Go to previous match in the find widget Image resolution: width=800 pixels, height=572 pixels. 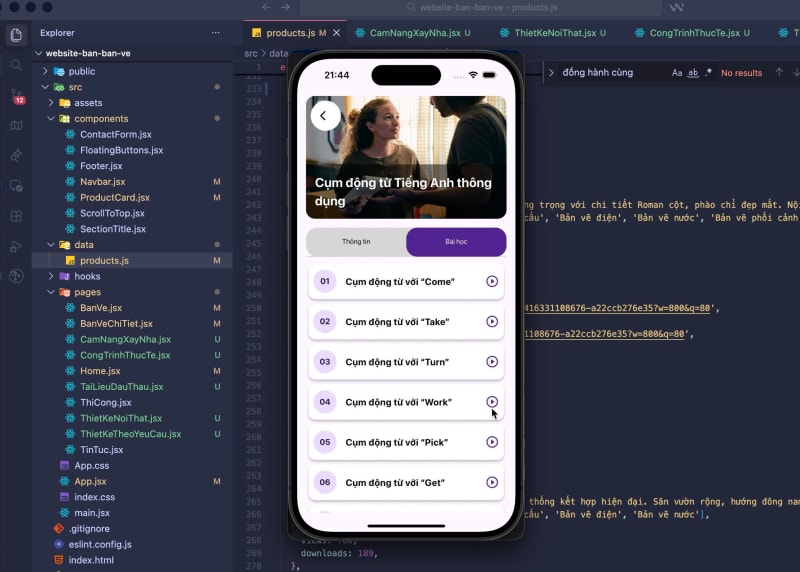(779, 72)
